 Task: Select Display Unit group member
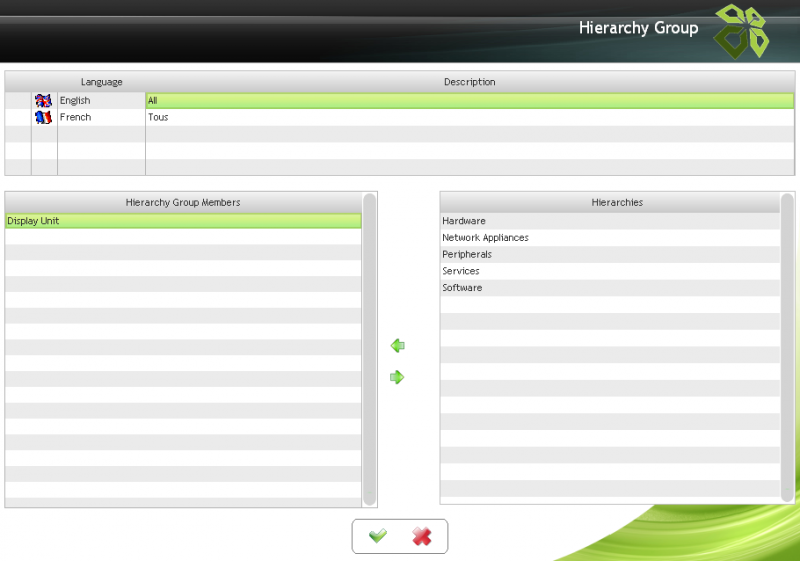[33, 221]
